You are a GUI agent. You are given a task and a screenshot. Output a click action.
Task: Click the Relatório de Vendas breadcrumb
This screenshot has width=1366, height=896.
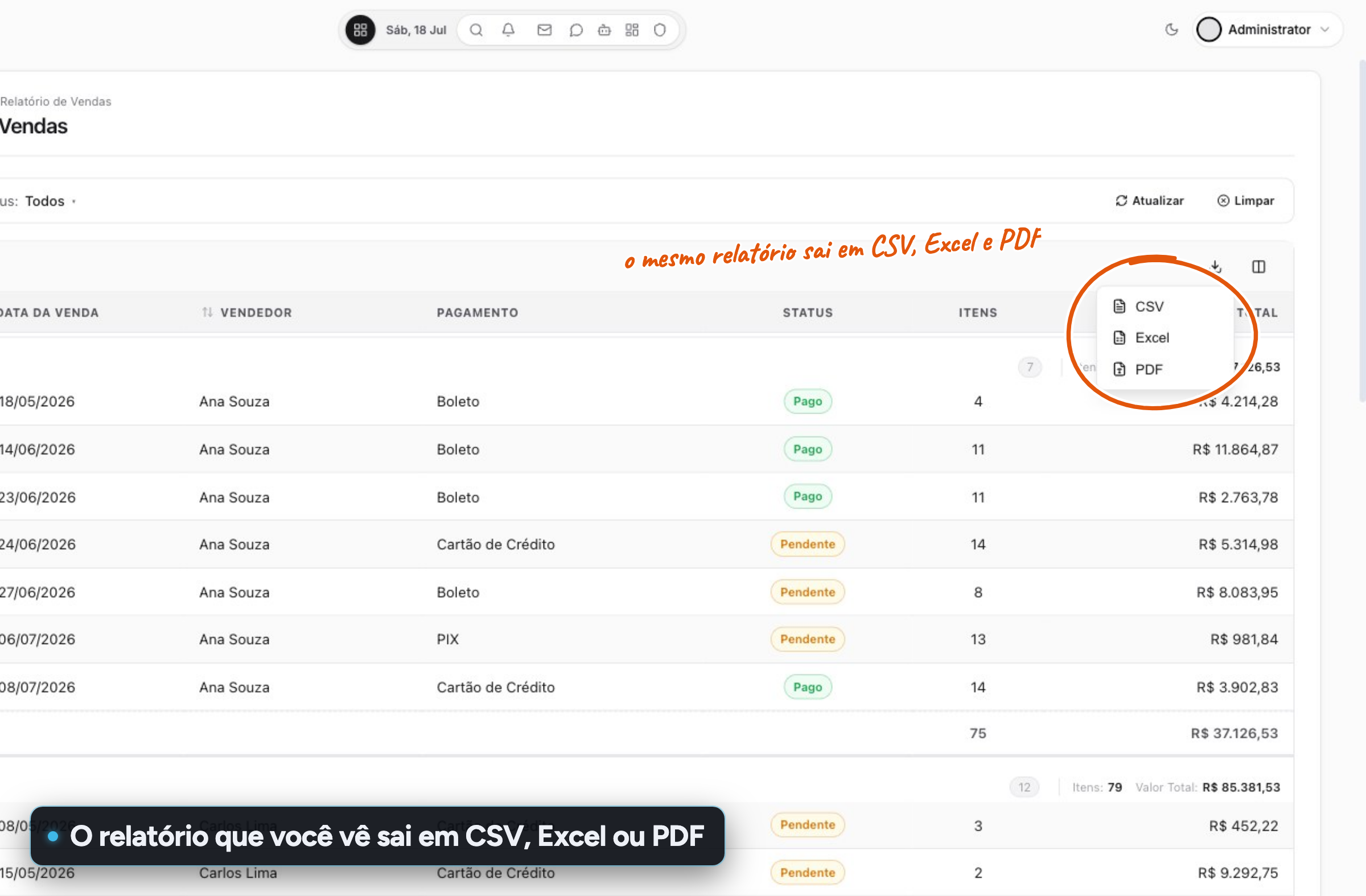click(x=56, y=101)
